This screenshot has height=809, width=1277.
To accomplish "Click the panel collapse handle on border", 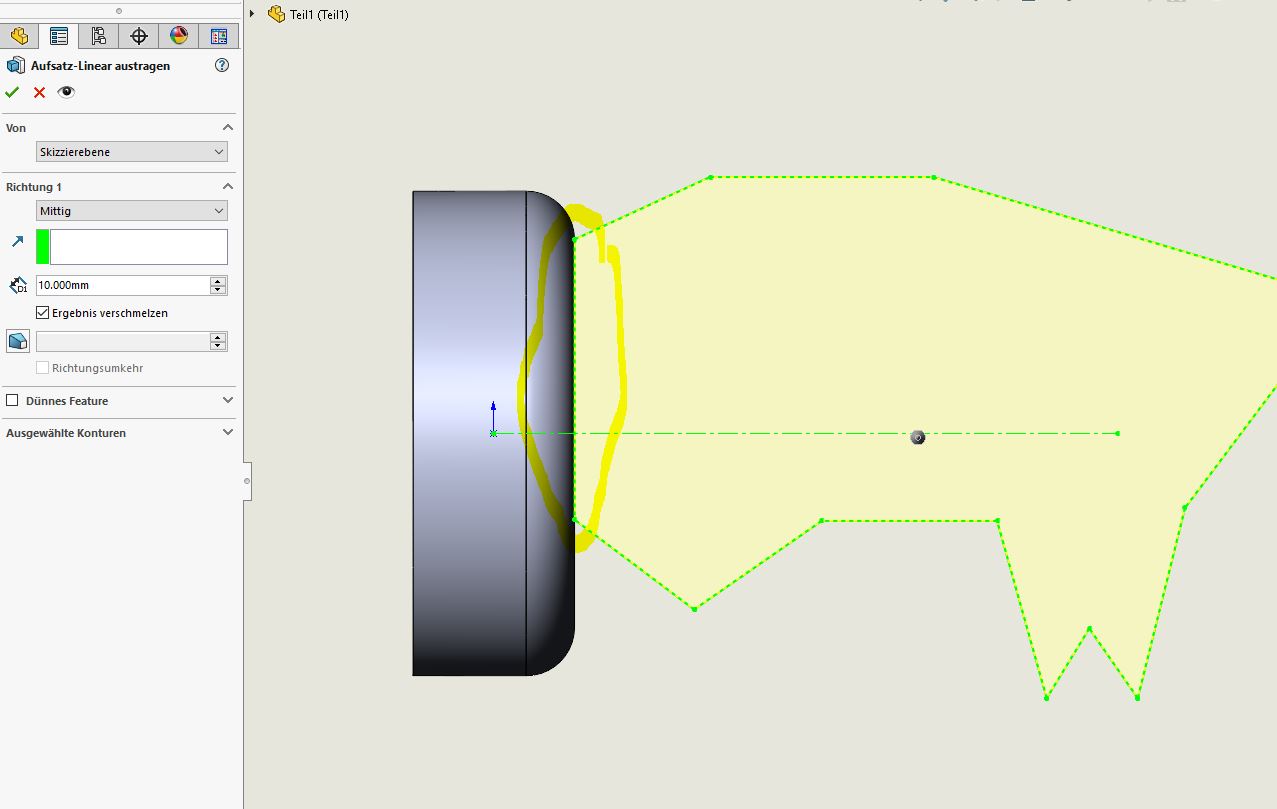I will (247, 482).
